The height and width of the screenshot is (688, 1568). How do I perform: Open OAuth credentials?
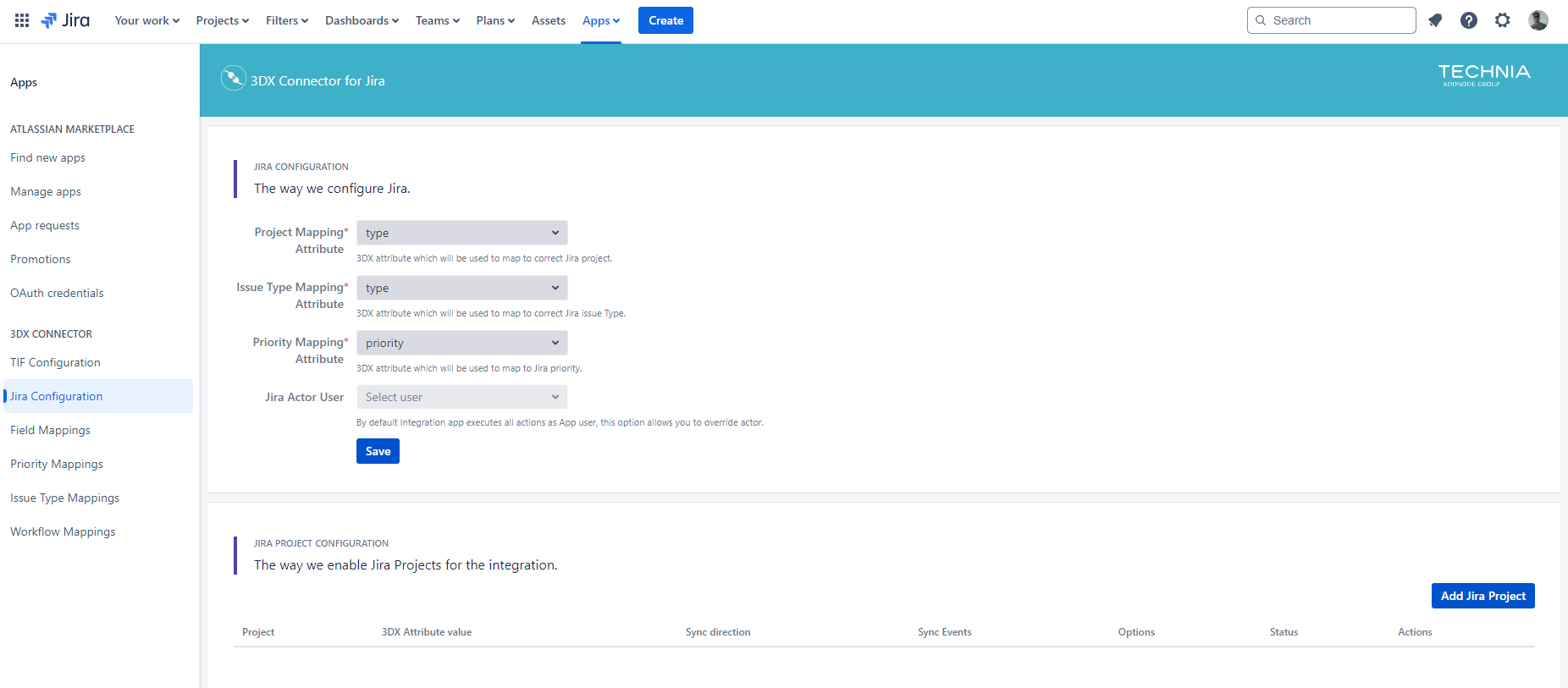(x=57, y=293)
